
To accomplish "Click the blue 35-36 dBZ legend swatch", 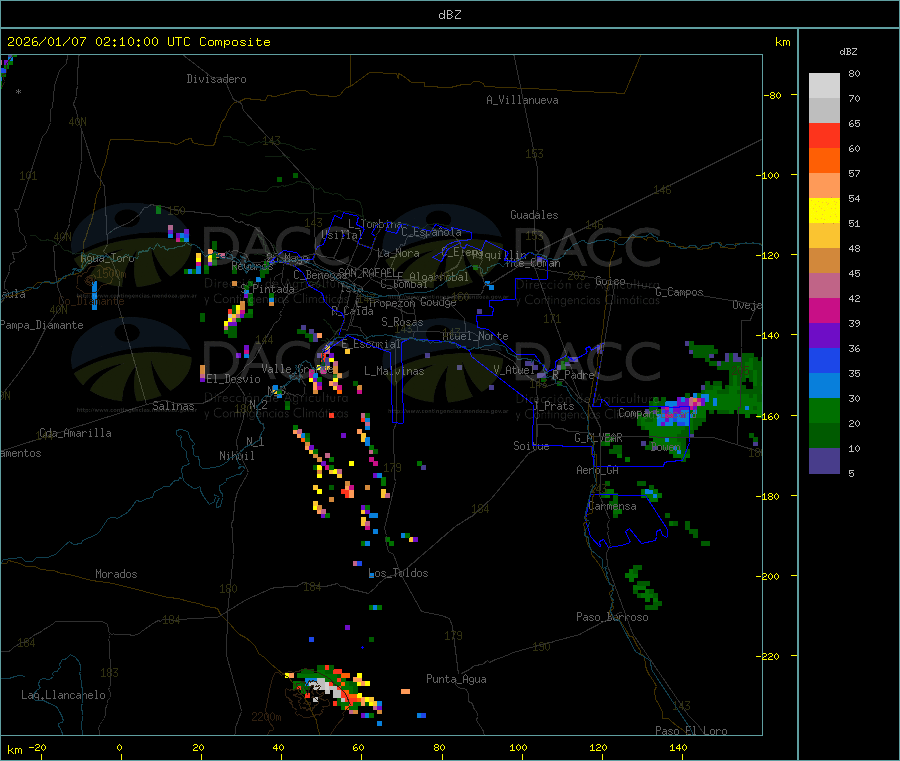I will (x=824, y=360).
